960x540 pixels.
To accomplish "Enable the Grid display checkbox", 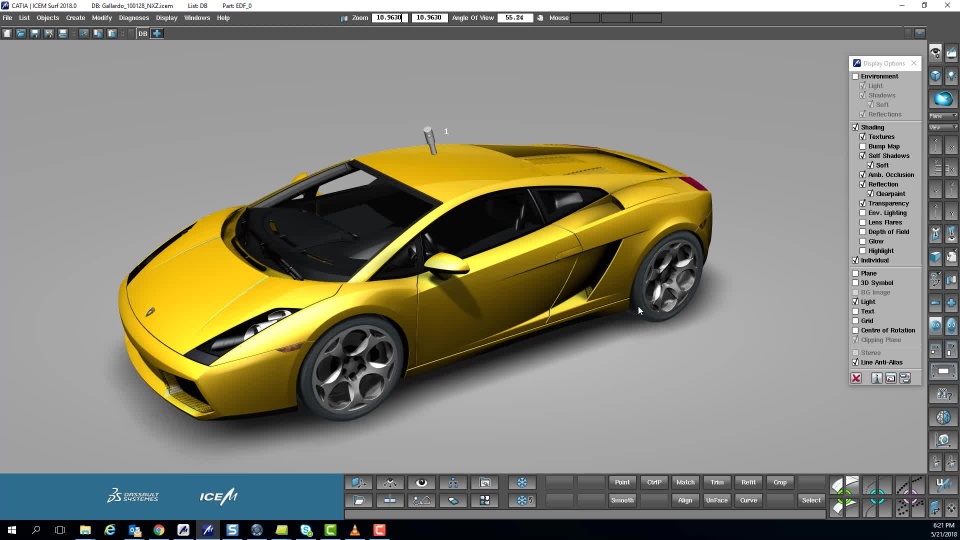I will 856,321.
